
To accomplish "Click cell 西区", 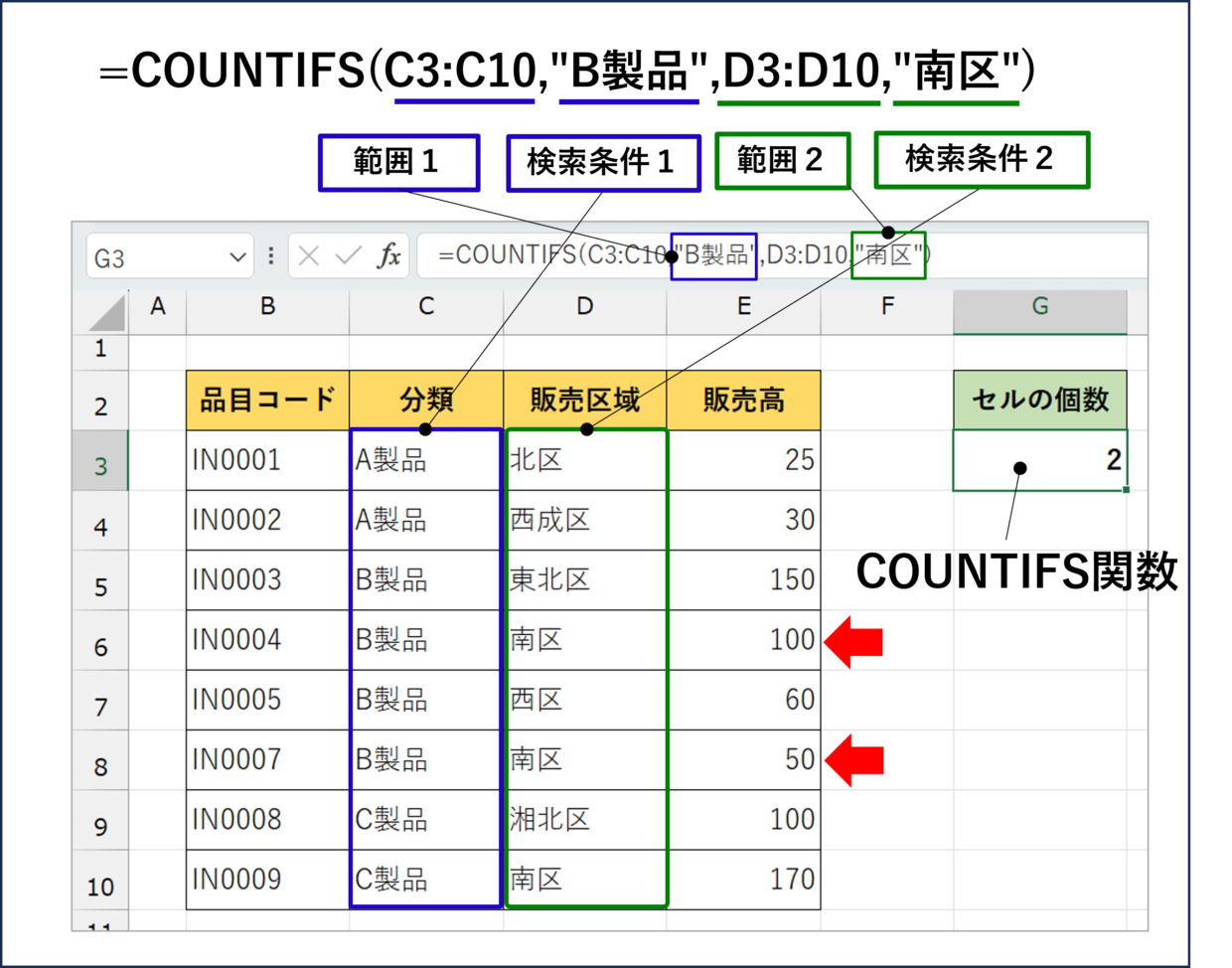I will point(585,700).
